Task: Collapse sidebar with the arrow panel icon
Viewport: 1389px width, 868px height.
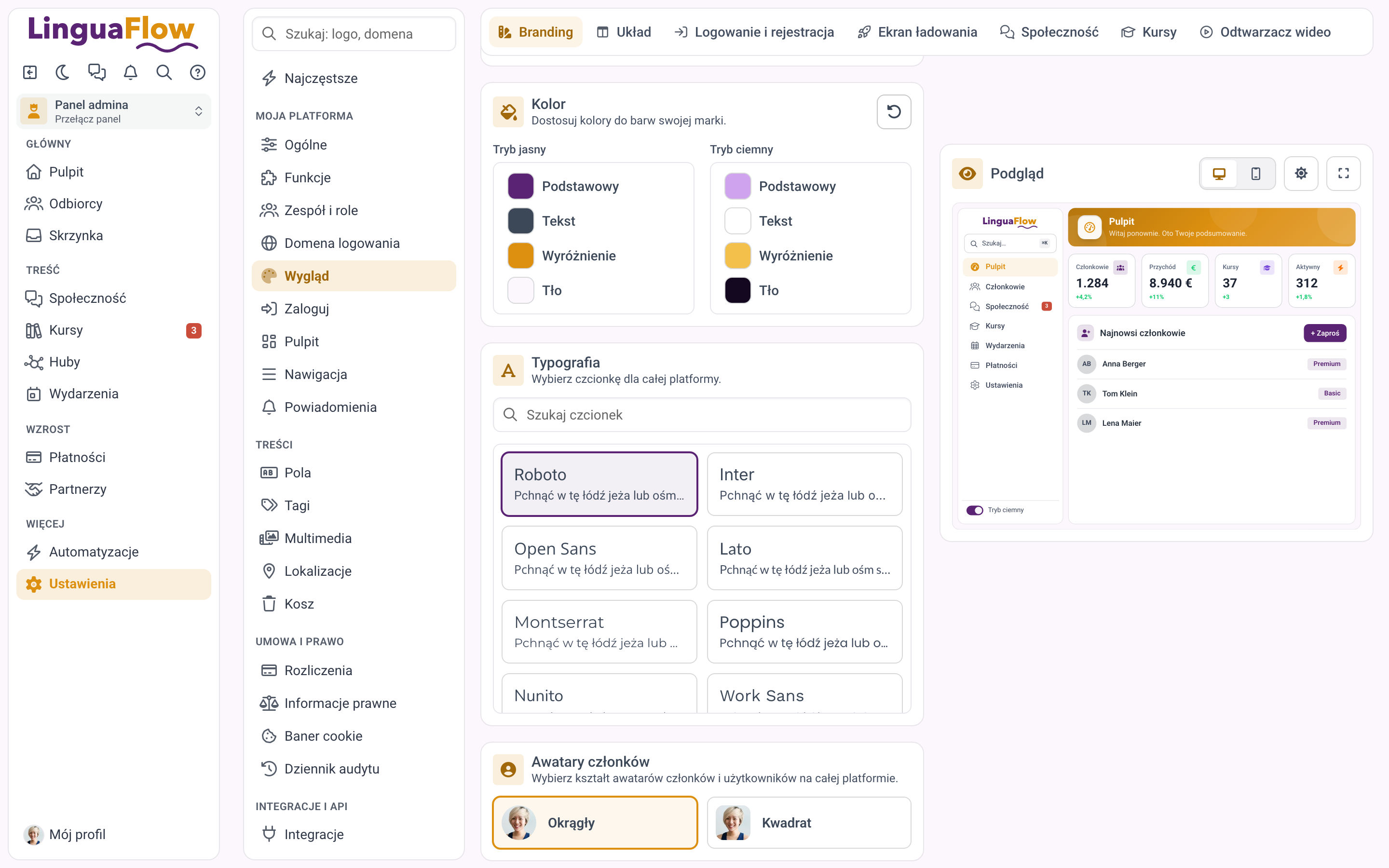Action: [30, 72]
